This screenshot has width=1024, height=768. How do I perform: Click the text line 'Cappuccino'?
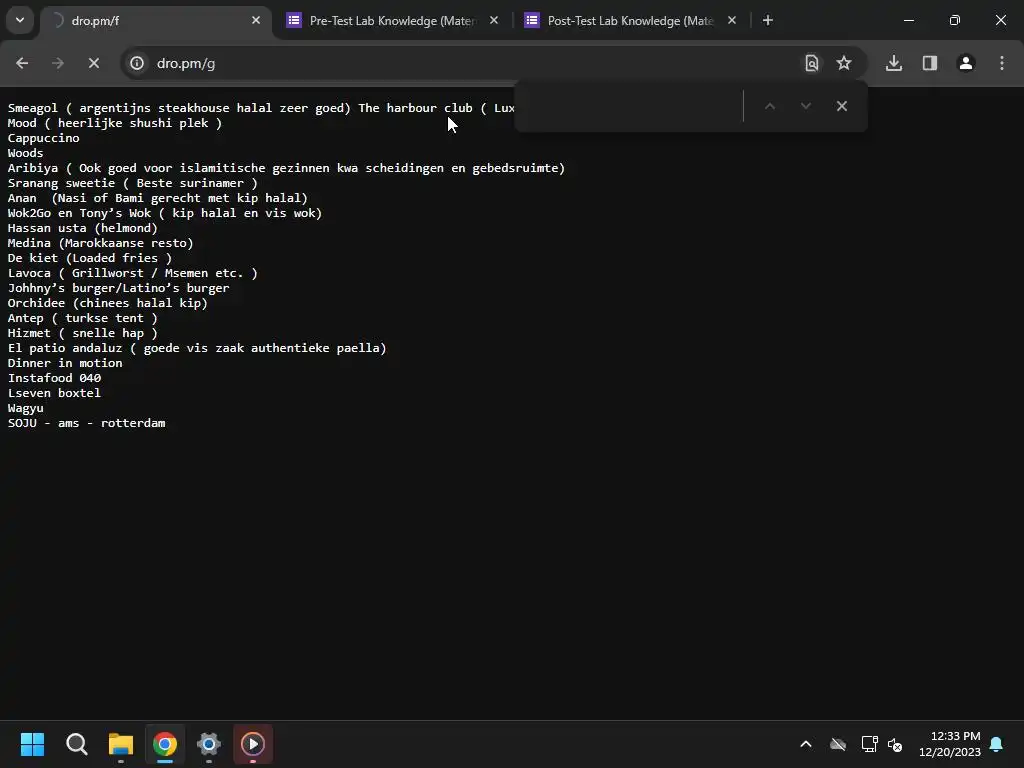point(44,138)
